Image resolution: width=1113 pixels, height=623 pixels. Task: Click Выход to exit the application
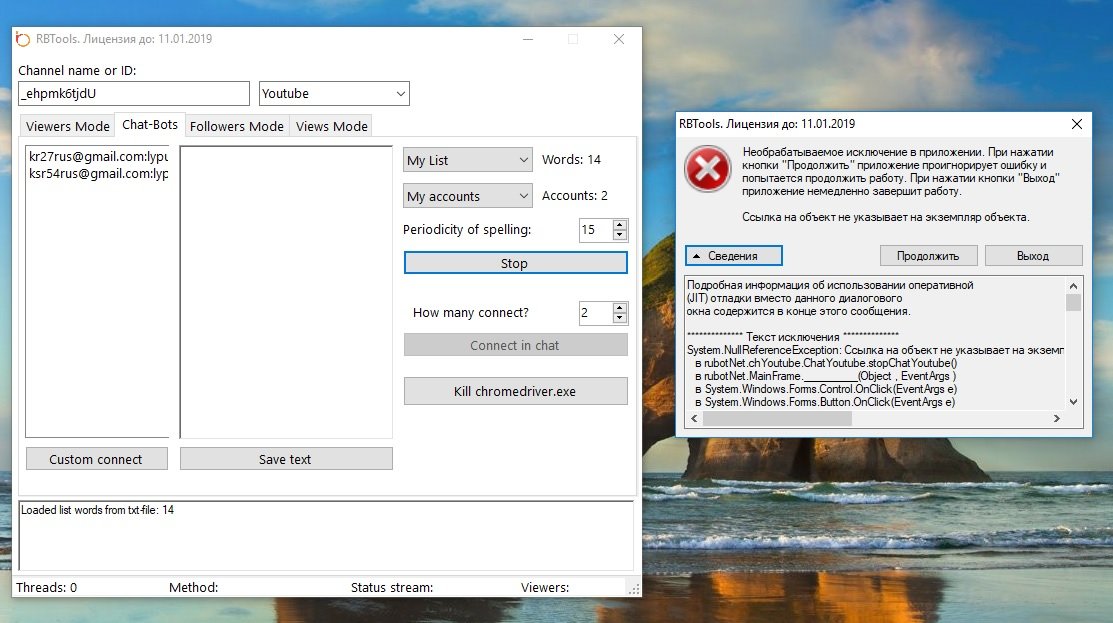click(x=1033, y=256)
